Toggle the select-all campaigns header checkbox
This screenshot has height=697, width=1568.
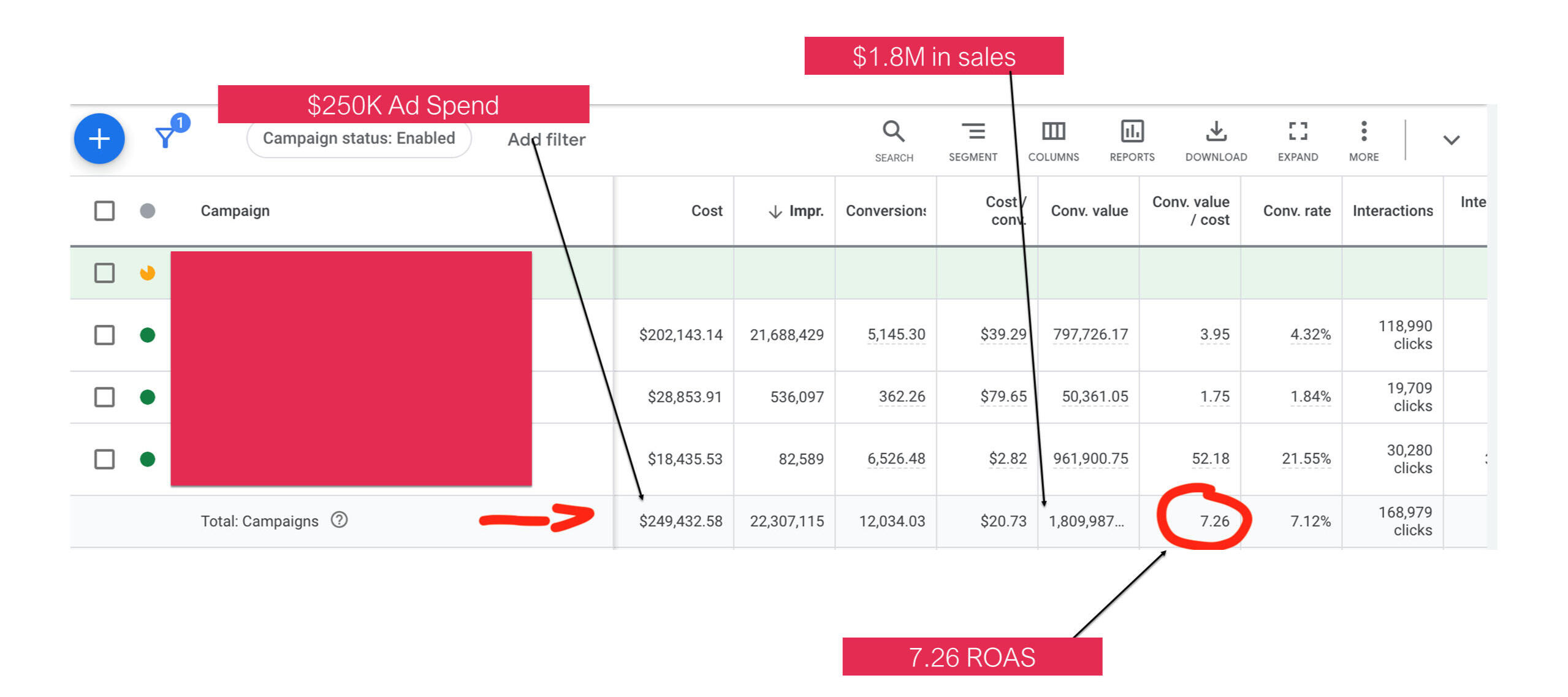(104, 211)
